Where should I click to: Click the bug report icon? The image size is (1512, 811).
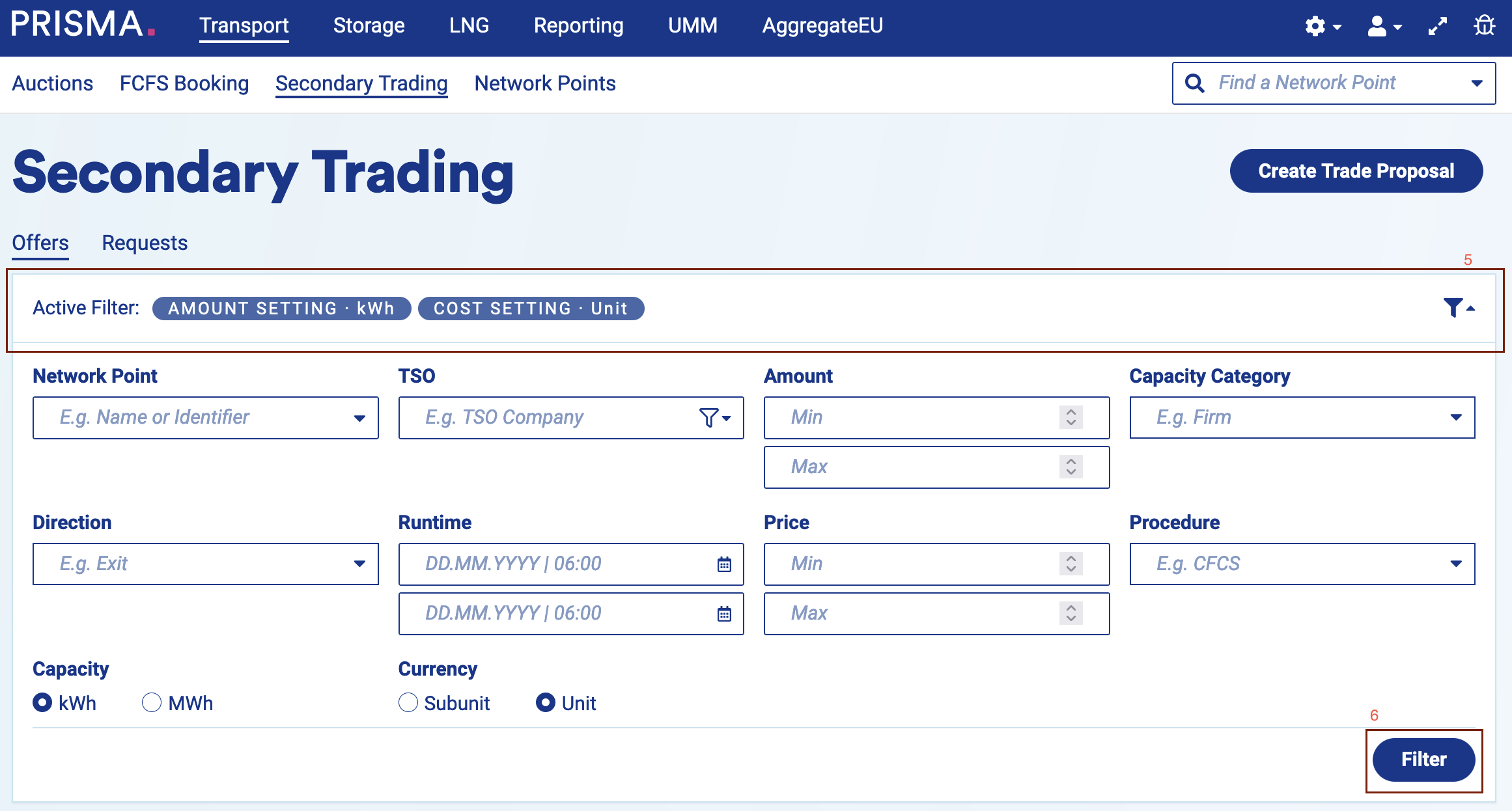pos(1484,26)
